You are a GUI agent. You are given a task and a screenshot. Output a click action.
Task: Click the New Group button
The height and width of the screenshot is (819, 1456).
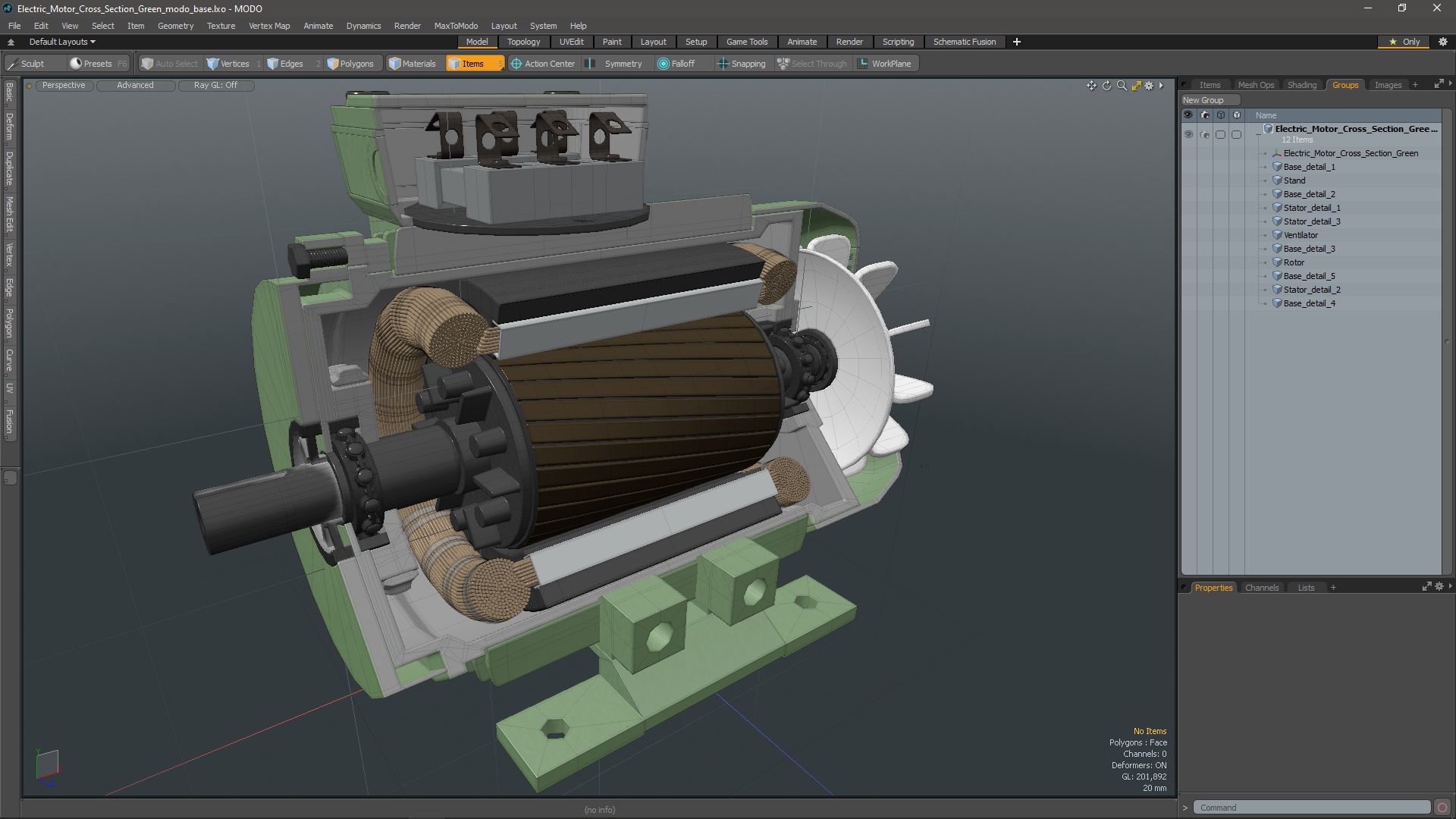(1203, 100)
